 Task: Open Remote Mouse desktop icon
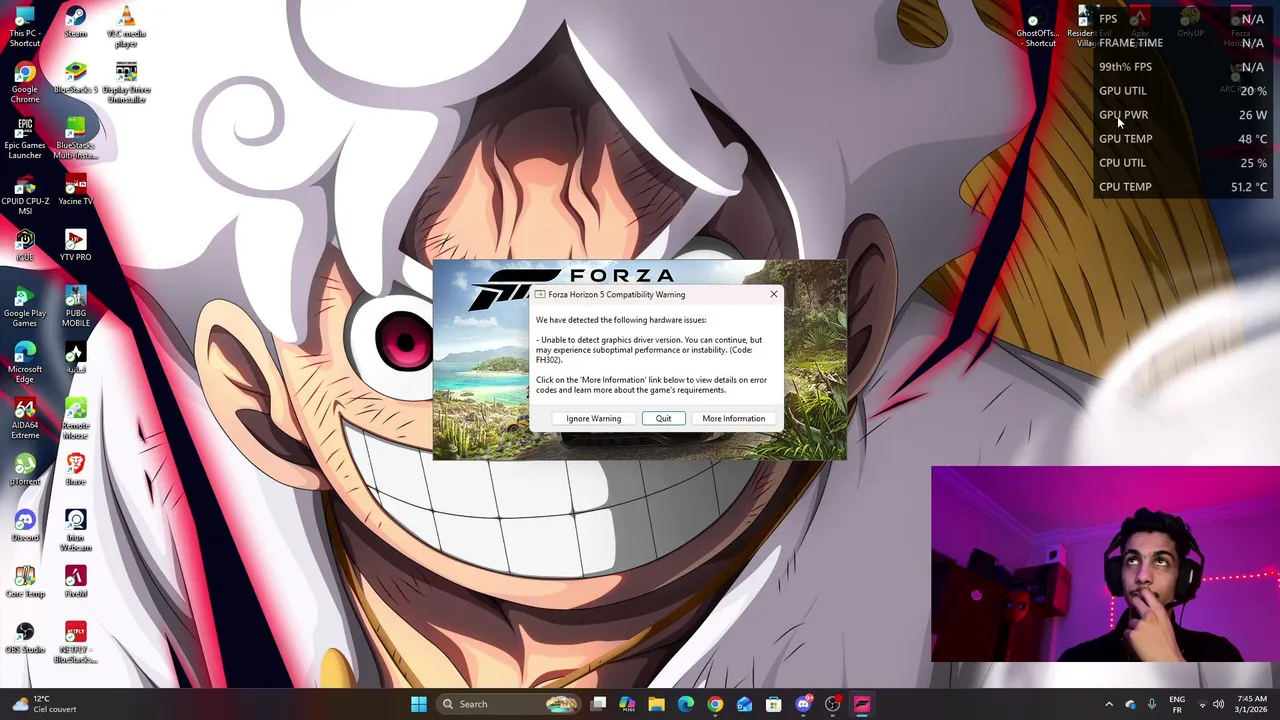click(x=75, y=419)
